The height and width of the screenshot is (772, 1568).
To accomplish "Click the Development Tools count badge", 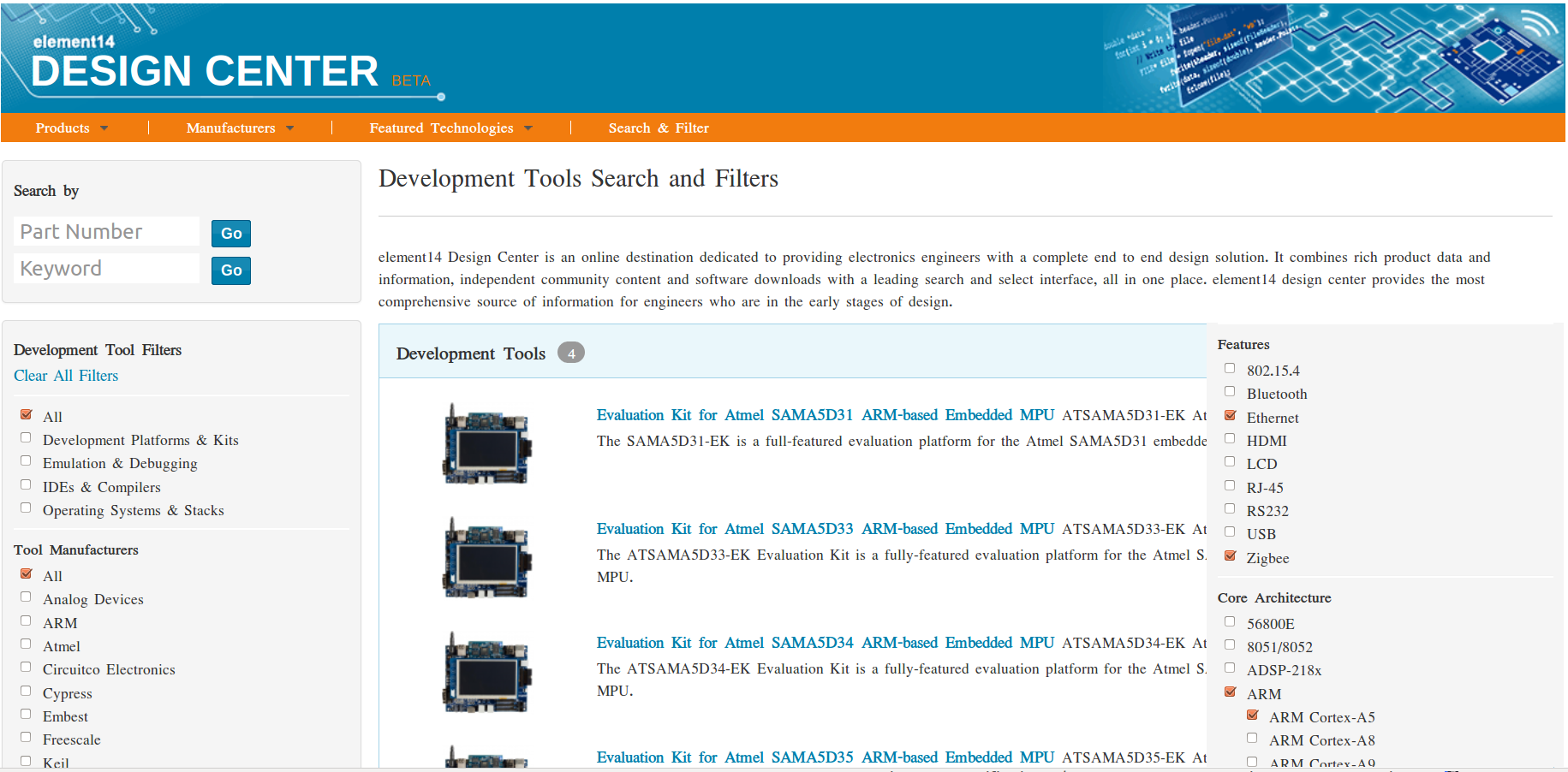I will coord(571,353).
